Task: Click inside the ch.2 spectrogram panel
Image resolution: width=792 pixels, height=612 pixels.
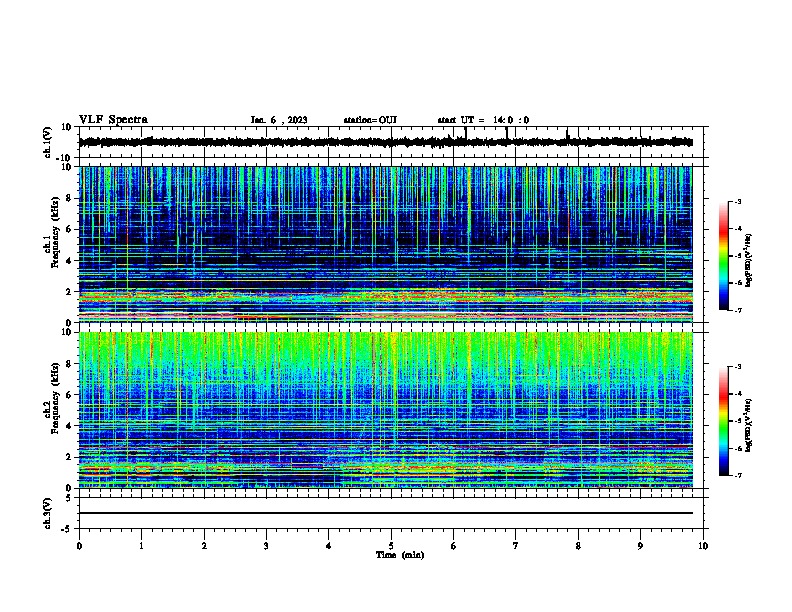Action: pos(385,410)
